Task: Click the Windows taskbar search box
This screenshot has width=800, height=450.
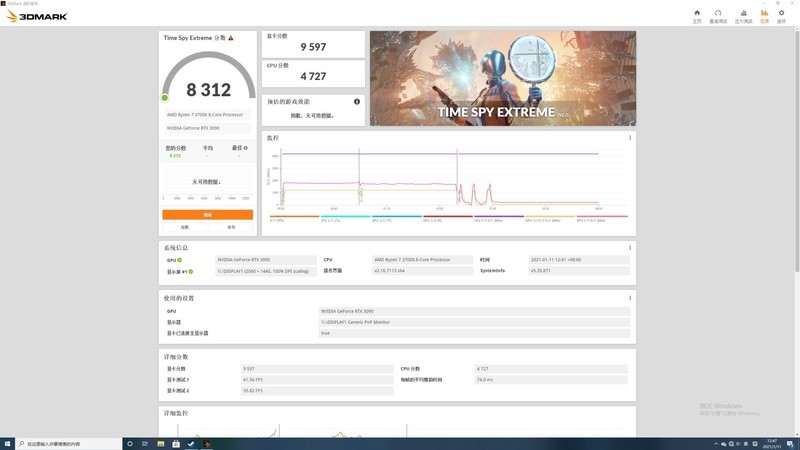Action: [68, 444]
